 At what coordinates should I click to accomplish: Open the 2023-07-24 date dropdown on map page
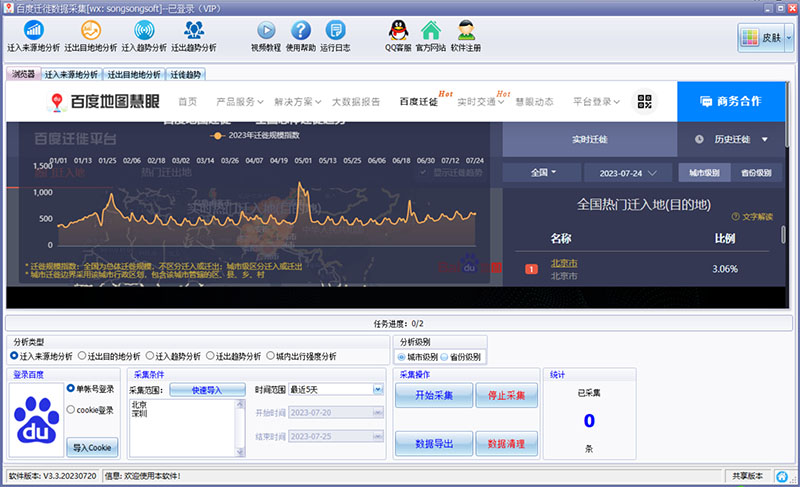[627, 172]
